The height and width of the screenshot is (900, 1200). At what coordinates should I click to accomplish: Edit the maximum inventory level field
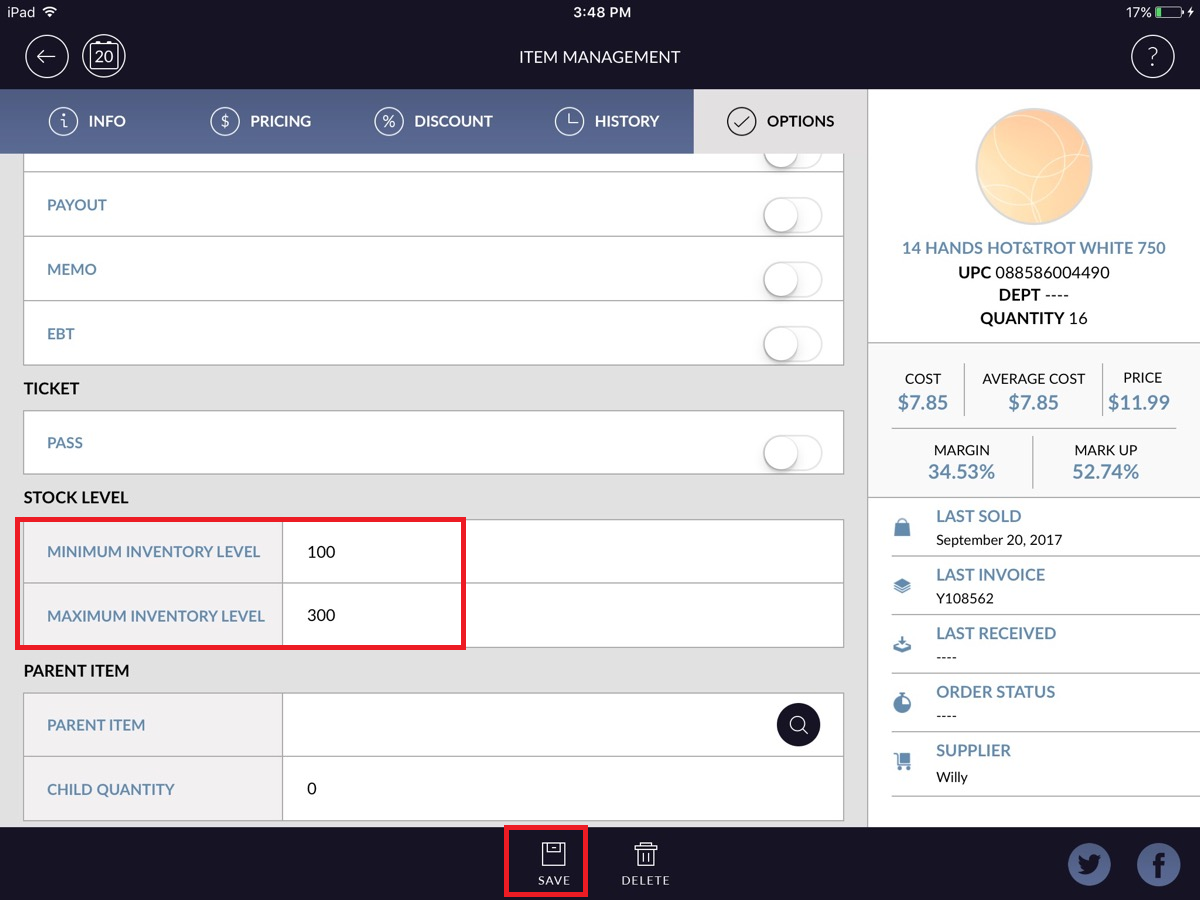pyautogui.click(x=562, y=616)
